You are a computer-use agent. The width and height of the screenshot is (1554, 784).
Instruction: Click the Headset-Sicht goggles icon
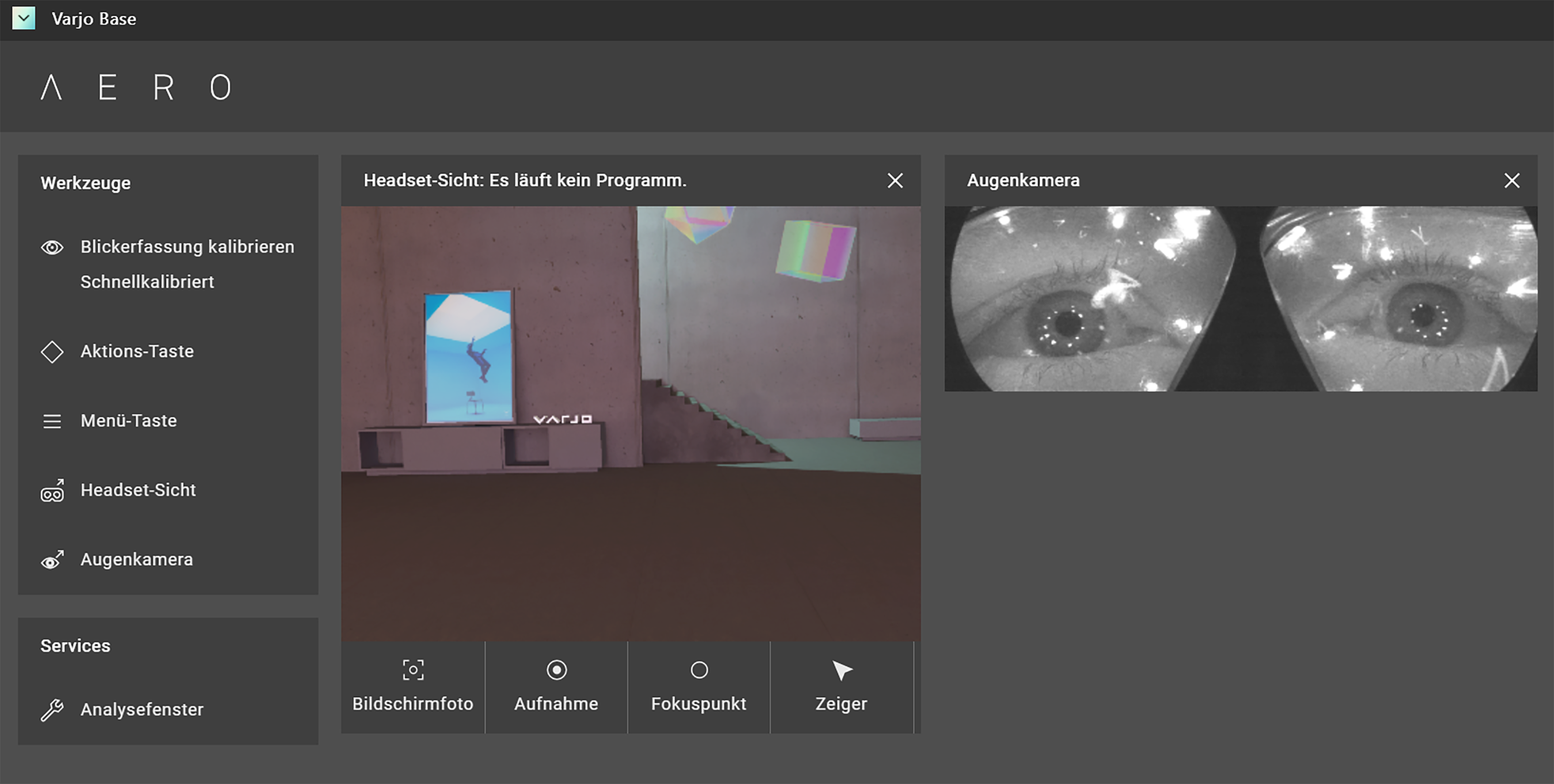[x=52, y=491]
